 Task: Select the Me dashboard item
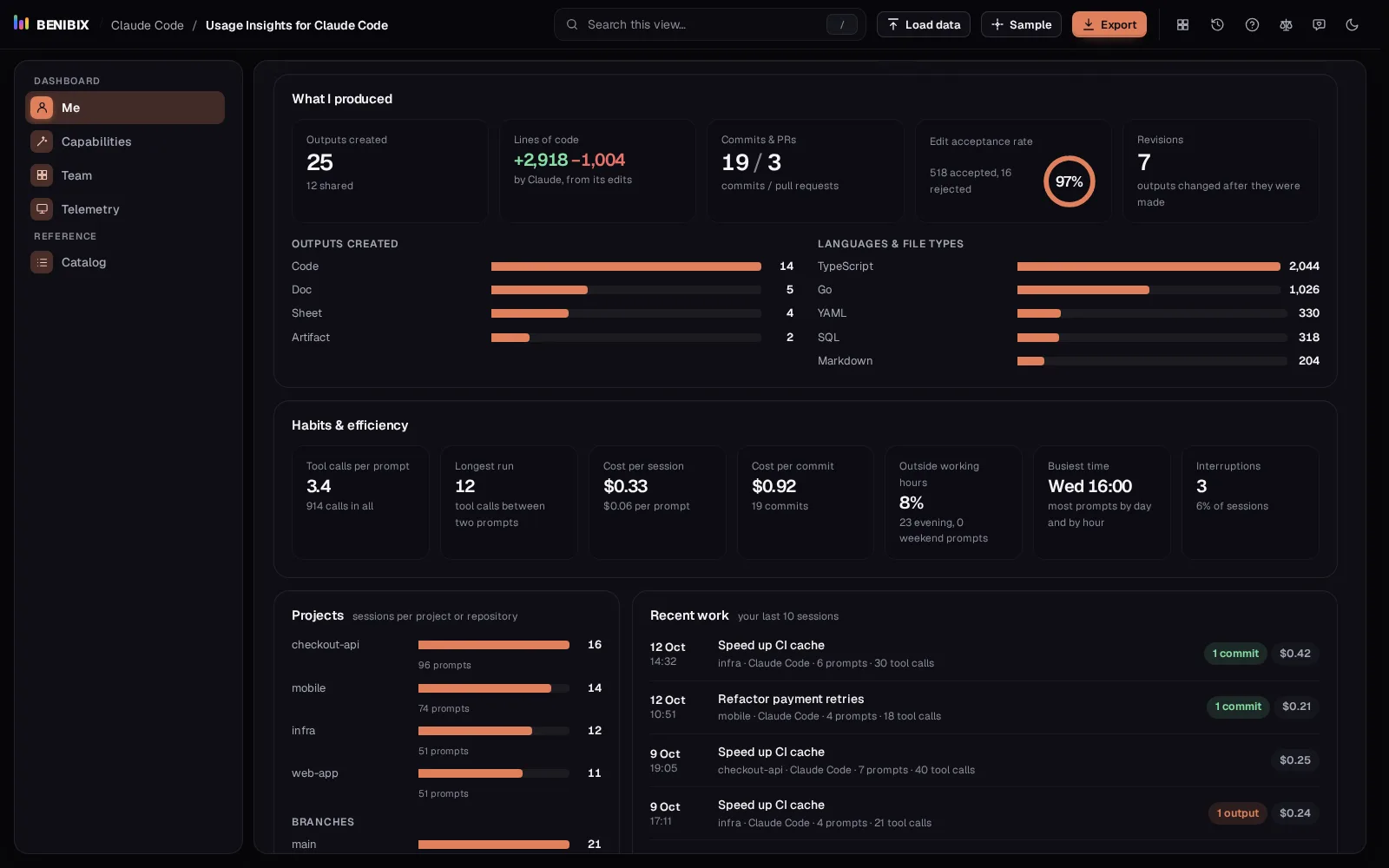click(125, 108)
